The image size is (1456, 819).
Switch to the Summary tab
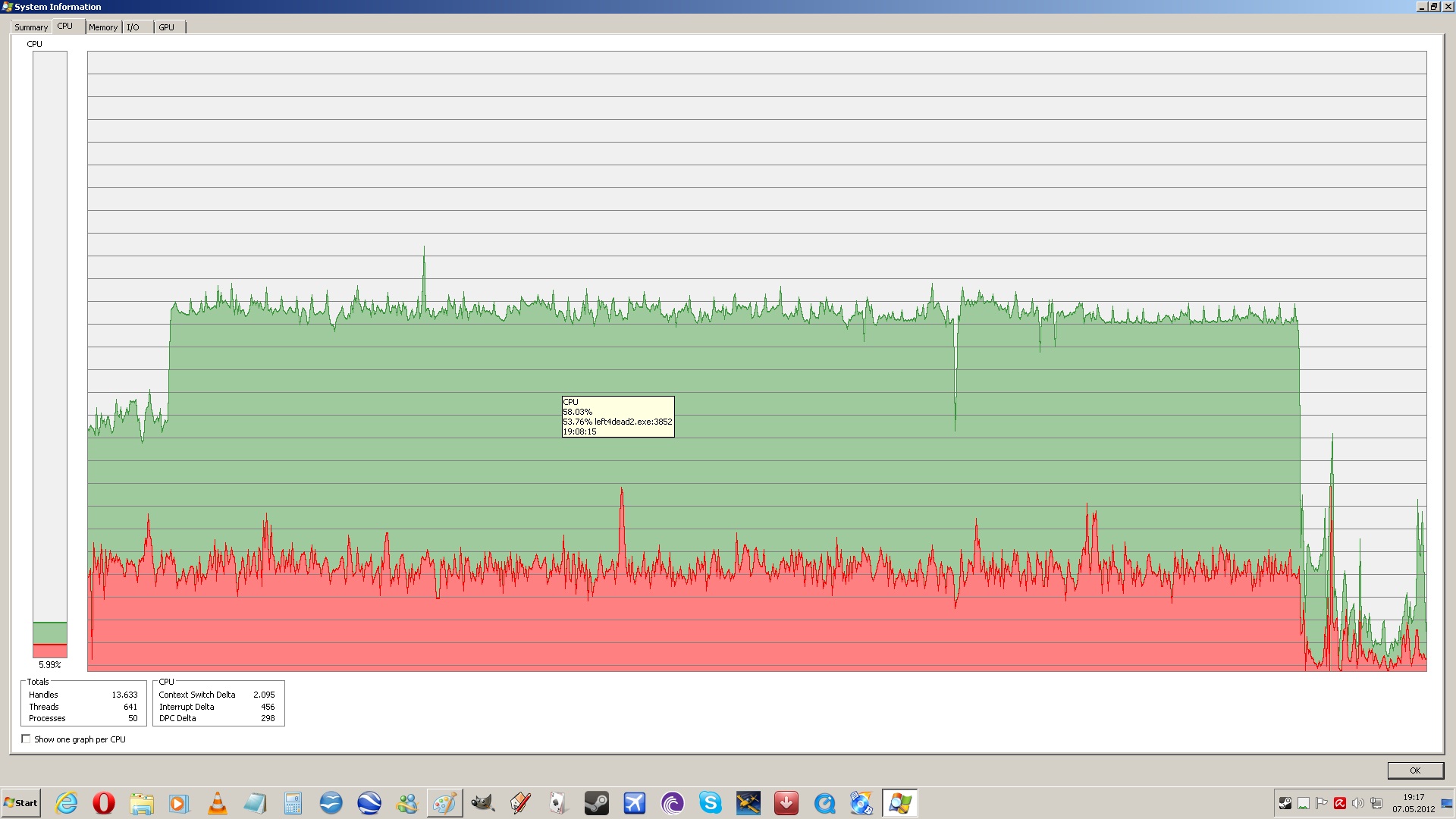coord(31,27)
